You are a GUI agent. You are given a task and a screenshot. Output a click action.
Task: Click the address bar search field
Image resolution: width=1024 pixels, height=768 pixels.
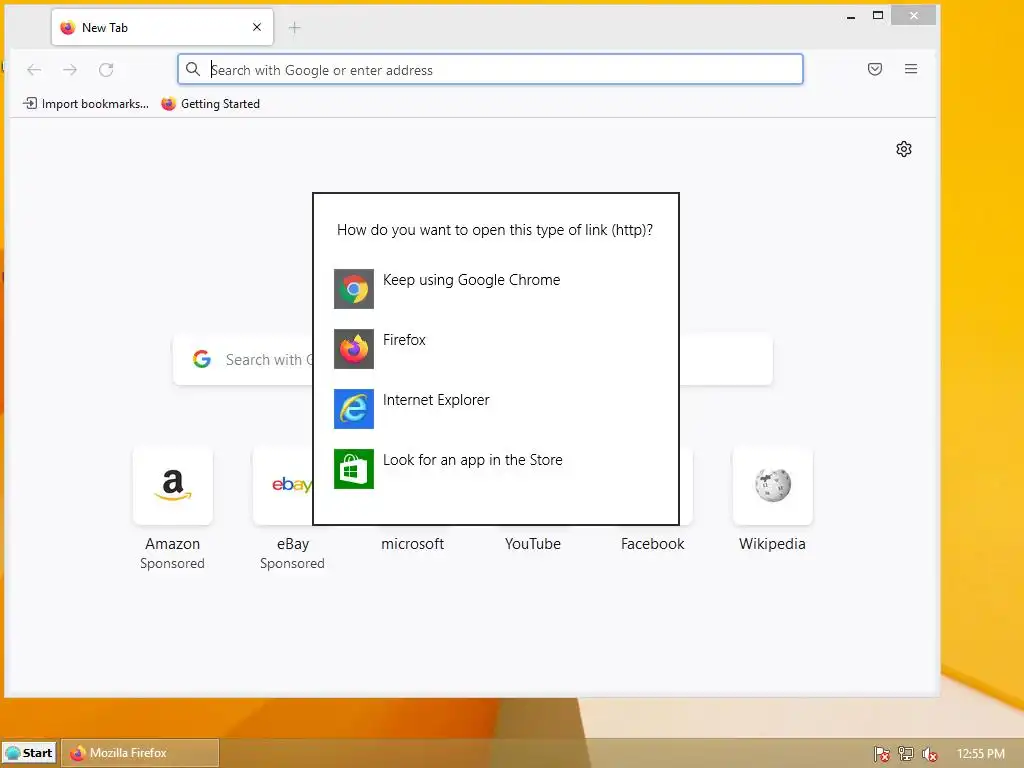490,69
